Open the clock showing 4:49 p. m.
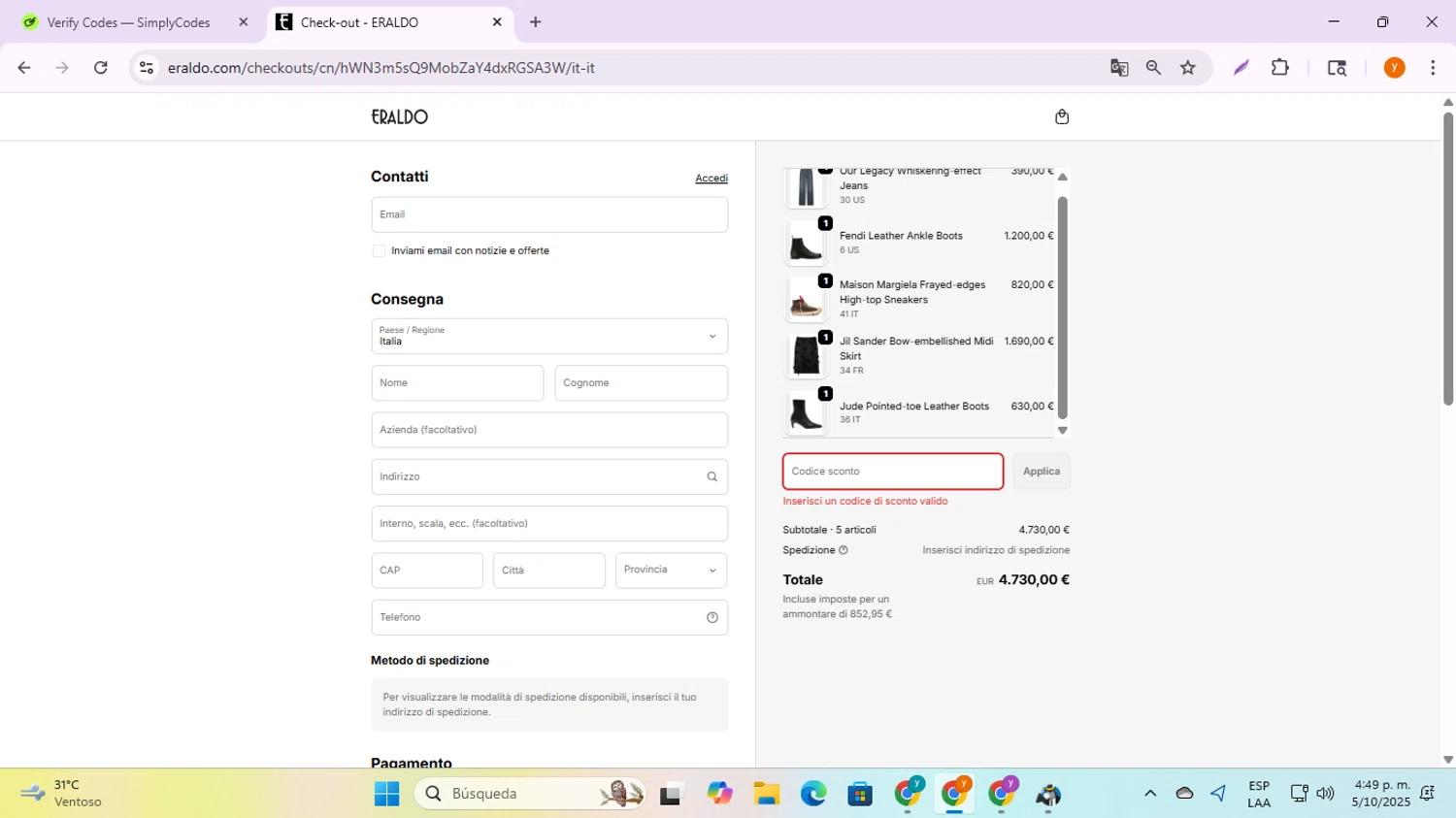This screenshot has height=818, width=1456. tap(1382, 794)
